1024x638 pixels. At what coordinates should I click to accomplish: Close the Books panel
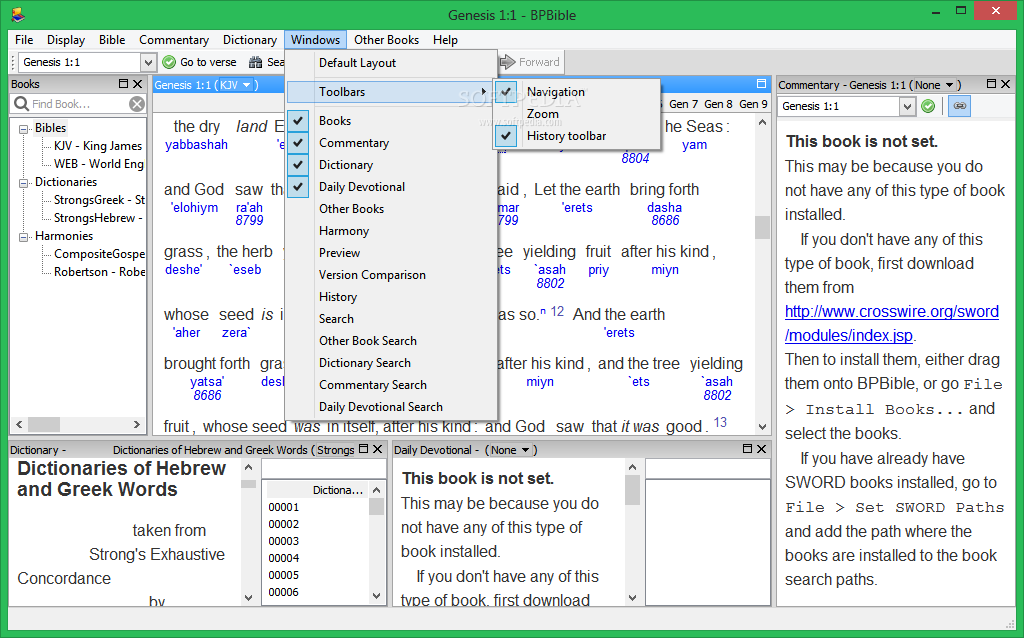tap(137, 84)
